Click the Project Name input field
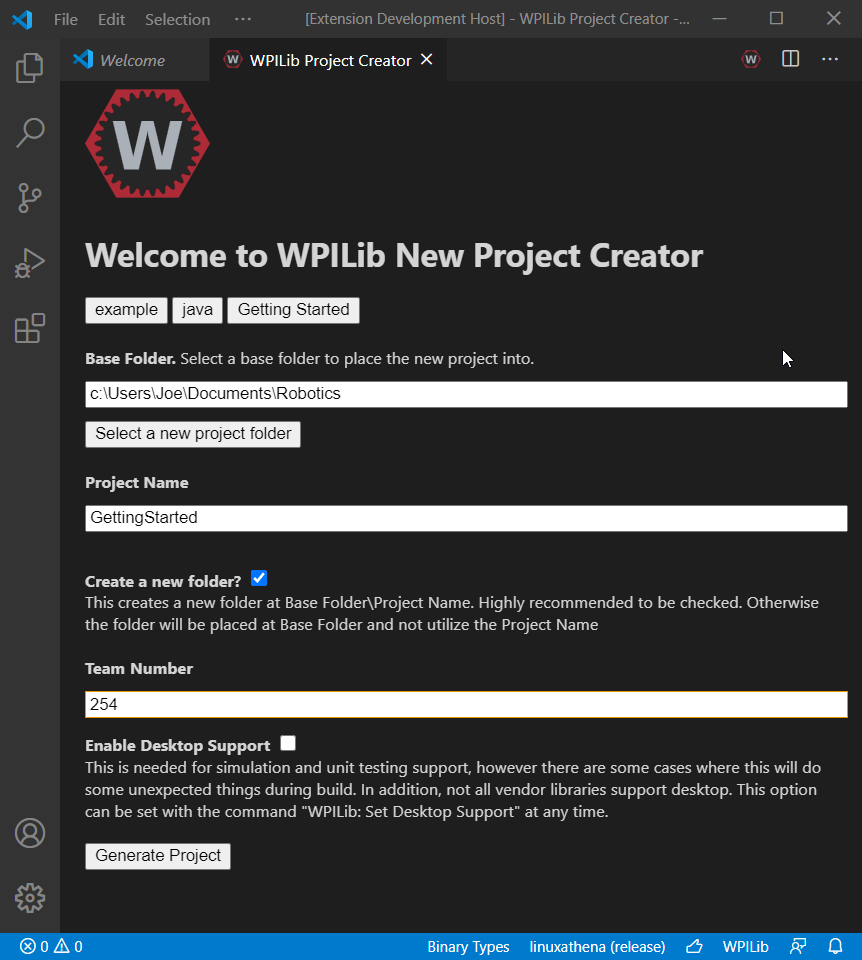Screen dimensions: 862x960 [466, 519]
